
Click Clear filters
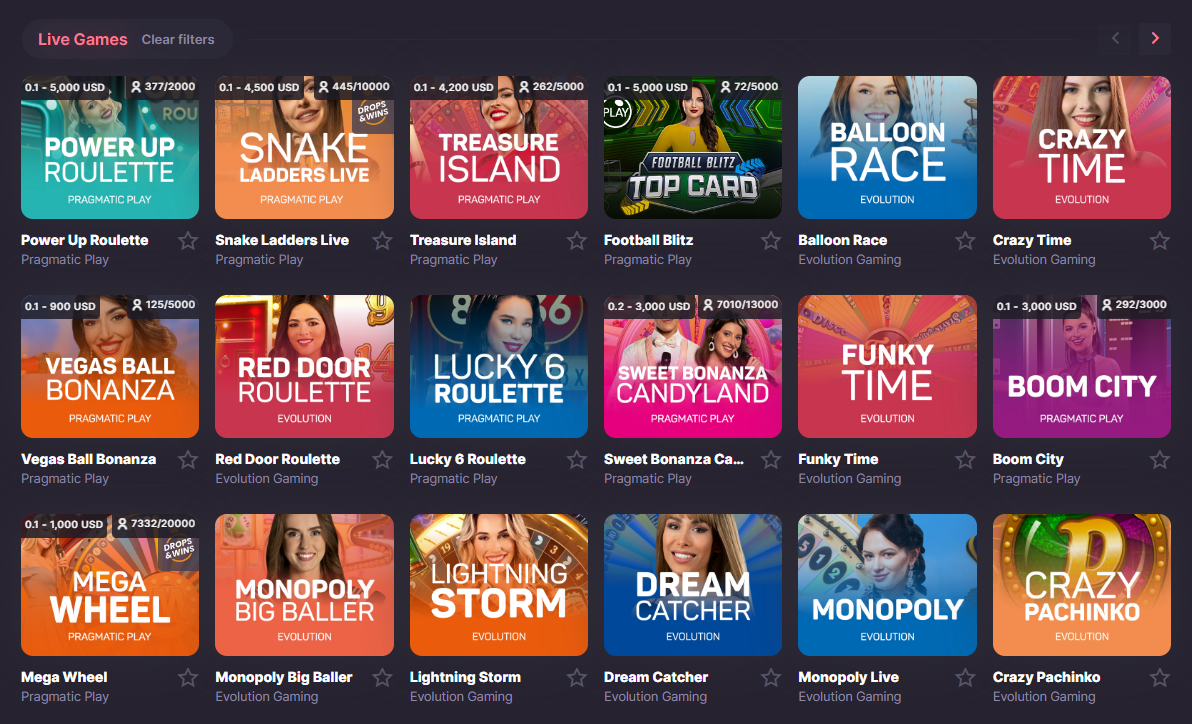(178, 40)
